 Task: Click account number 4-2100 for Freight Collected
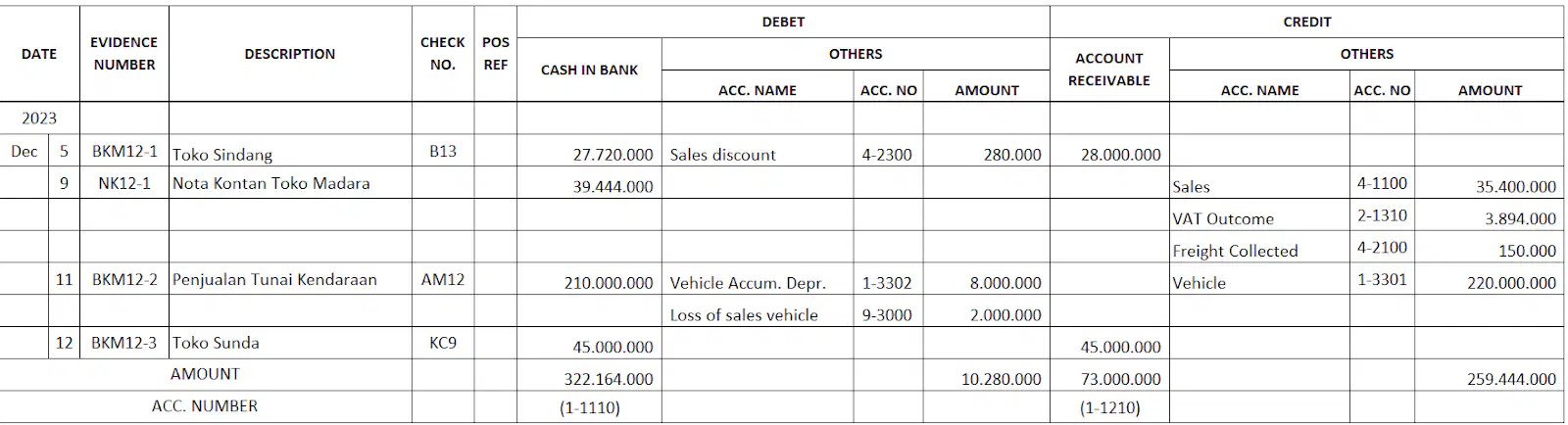[x=1382, y=247]
